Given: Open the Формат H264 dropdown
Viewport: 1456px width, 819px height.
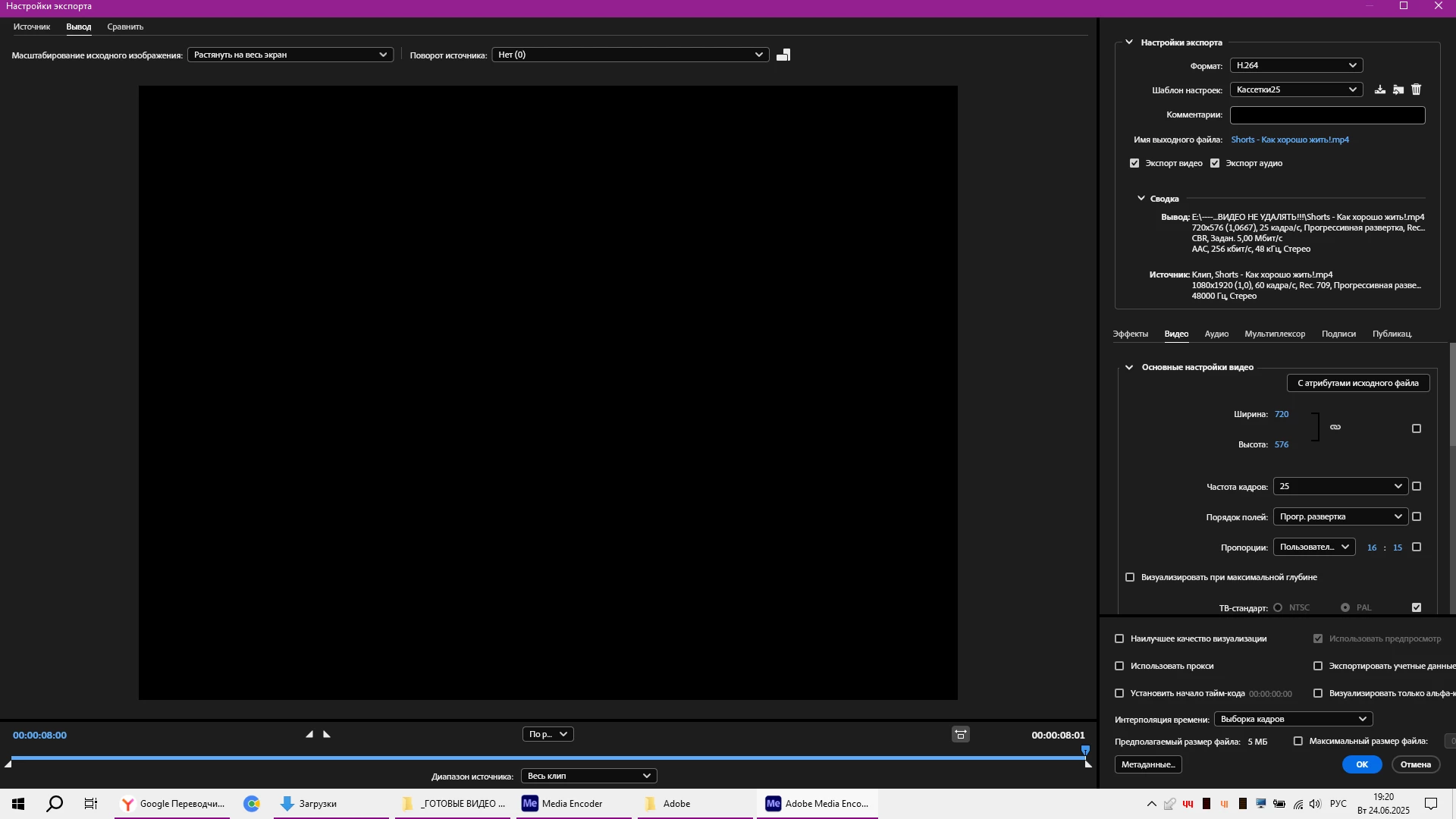Looking at the screenshot, I should tap(1296, 65).
